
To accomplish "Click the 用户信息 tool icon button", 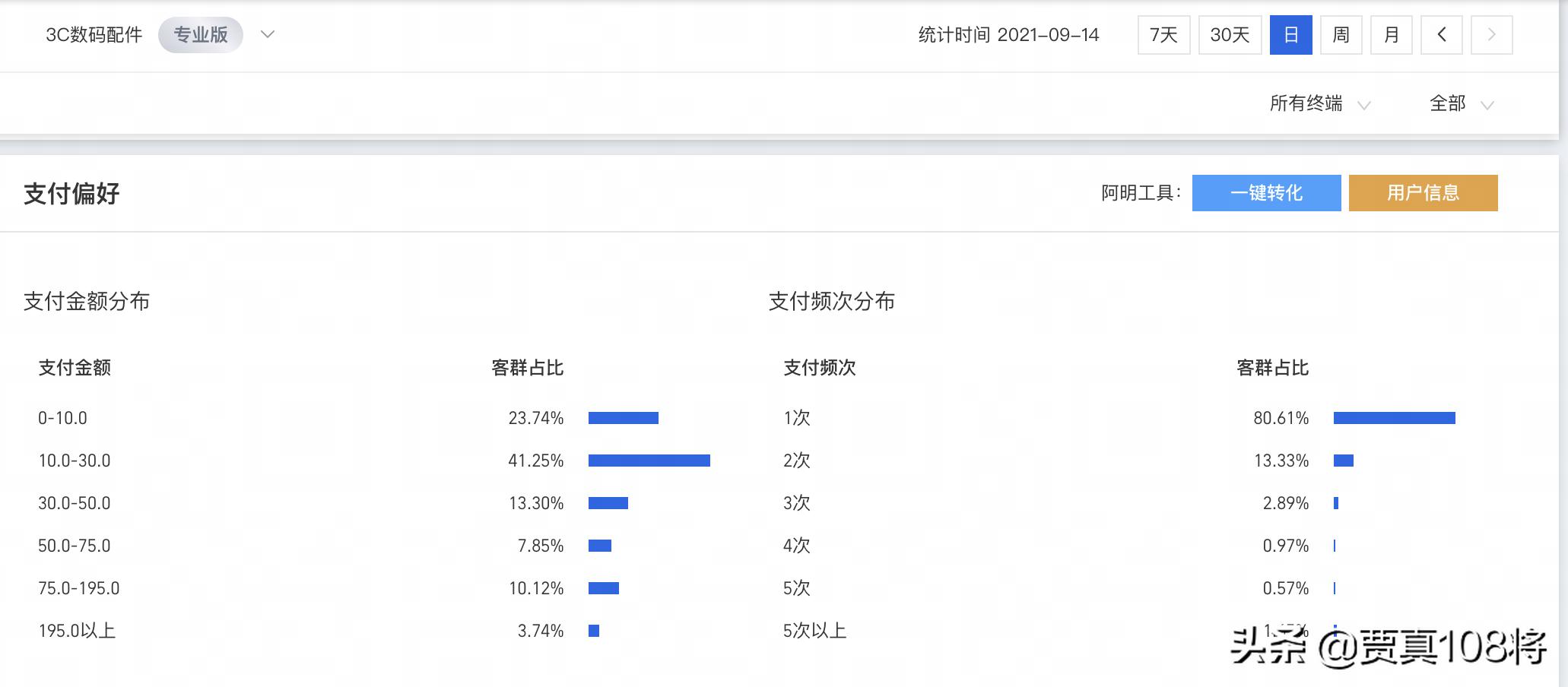I will point(1423,193).
